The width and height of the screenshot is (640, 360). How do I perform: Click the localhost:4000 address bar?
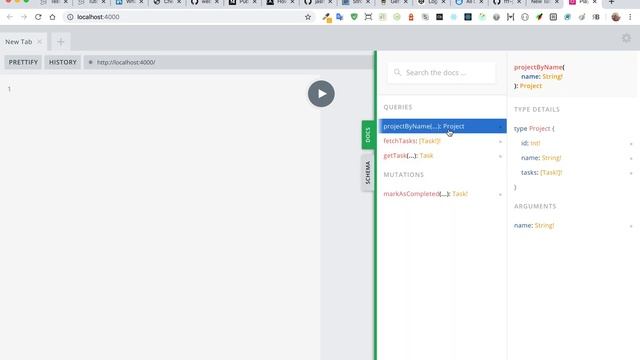point(188,17)
